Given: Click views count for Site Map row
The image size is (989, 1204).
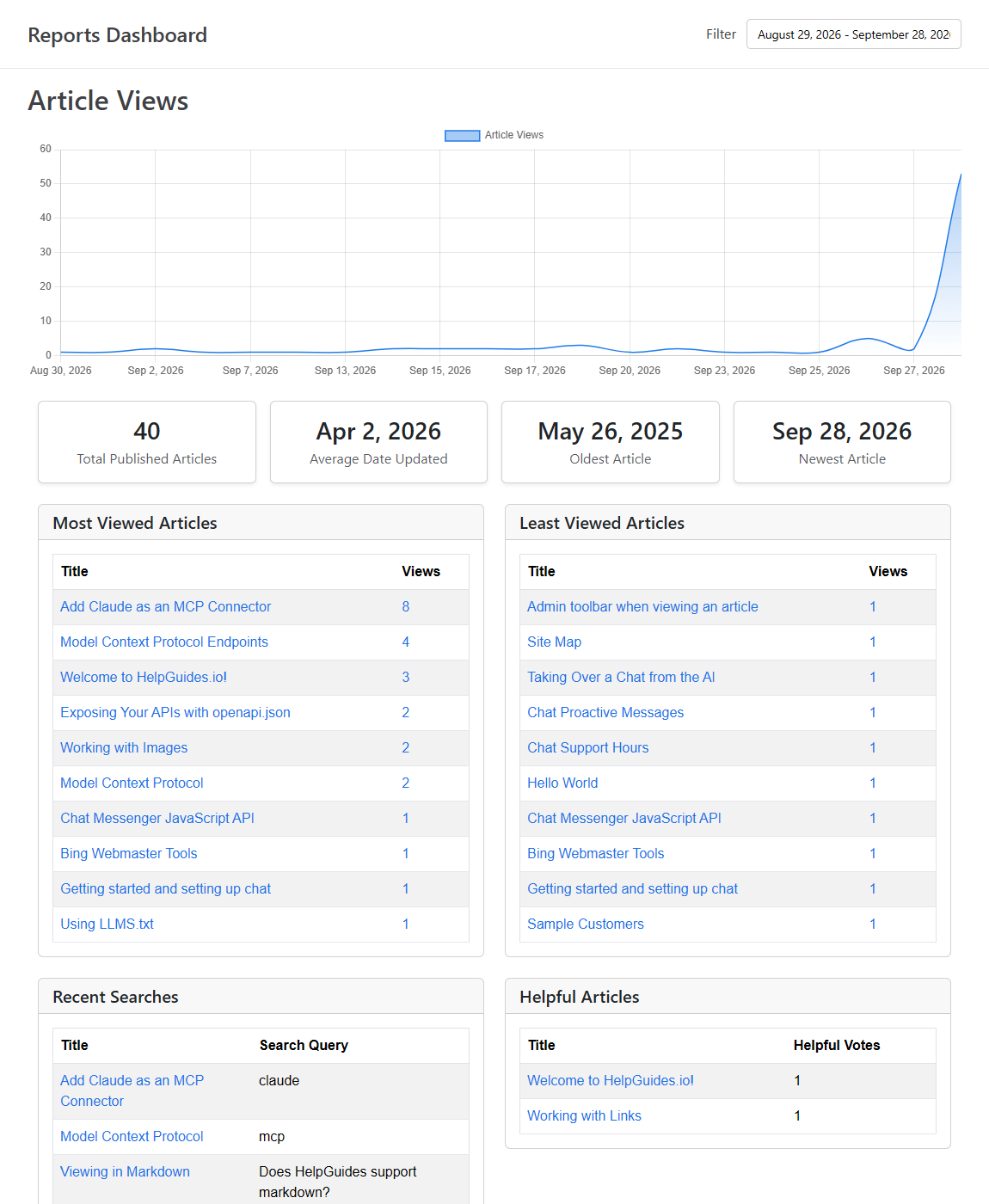Looking at the screenshot, I should pyautogui.click(x=873, y=642).
